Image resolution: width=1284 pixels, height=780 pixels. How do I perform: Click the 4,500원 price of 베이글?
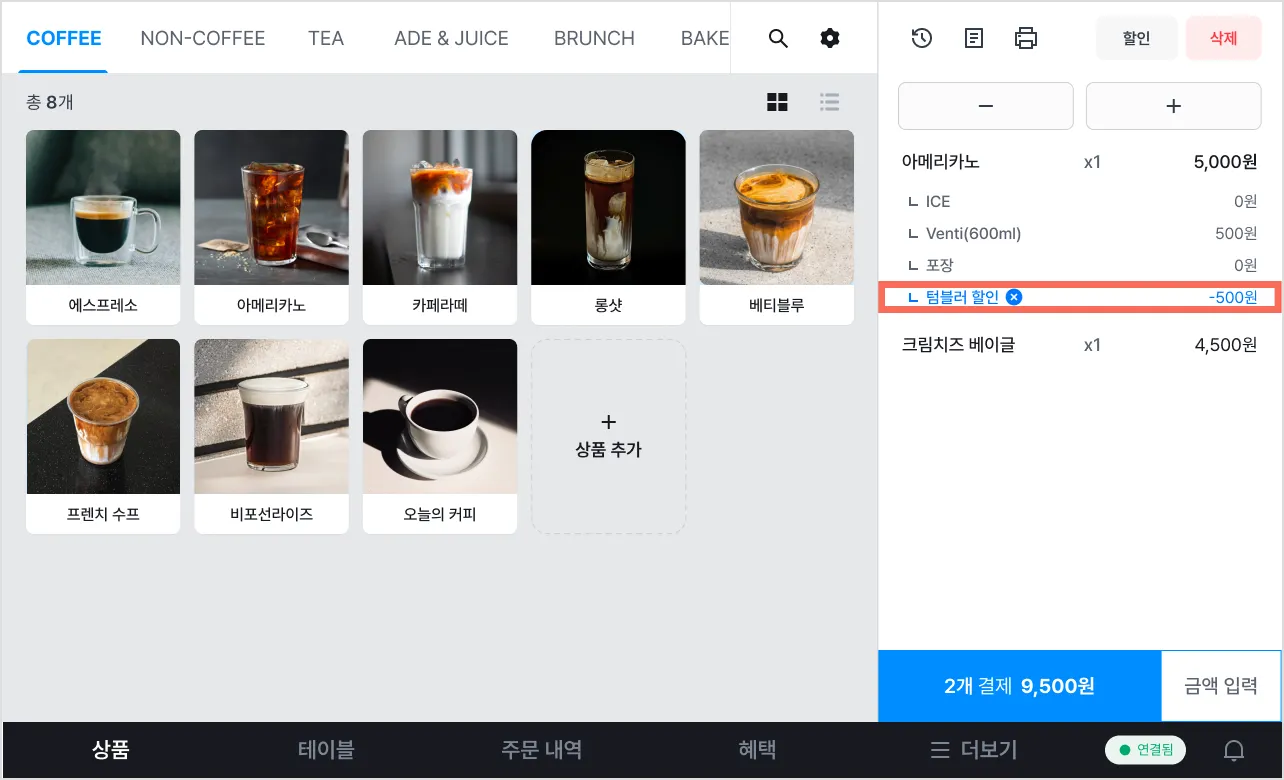(1225, 345)
